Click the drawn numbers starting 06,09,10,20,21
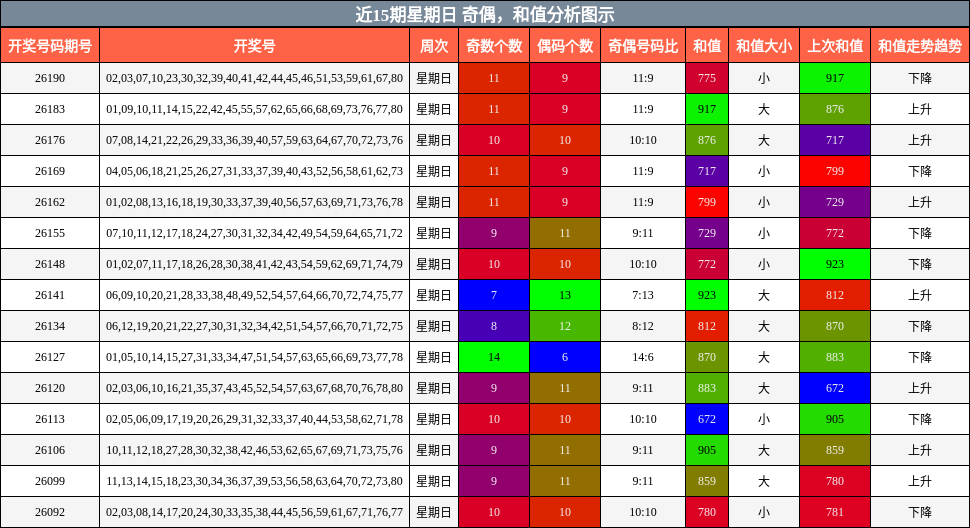 (254, 295)
